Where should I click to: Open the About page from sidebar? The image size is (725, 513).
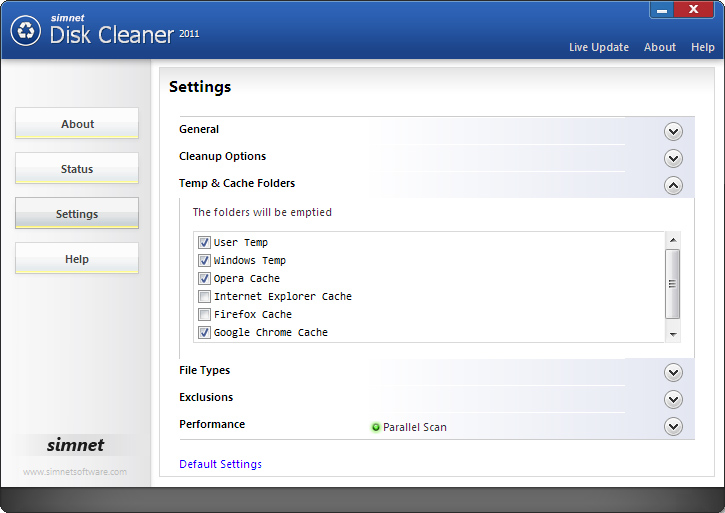click(x=77, y=124)
